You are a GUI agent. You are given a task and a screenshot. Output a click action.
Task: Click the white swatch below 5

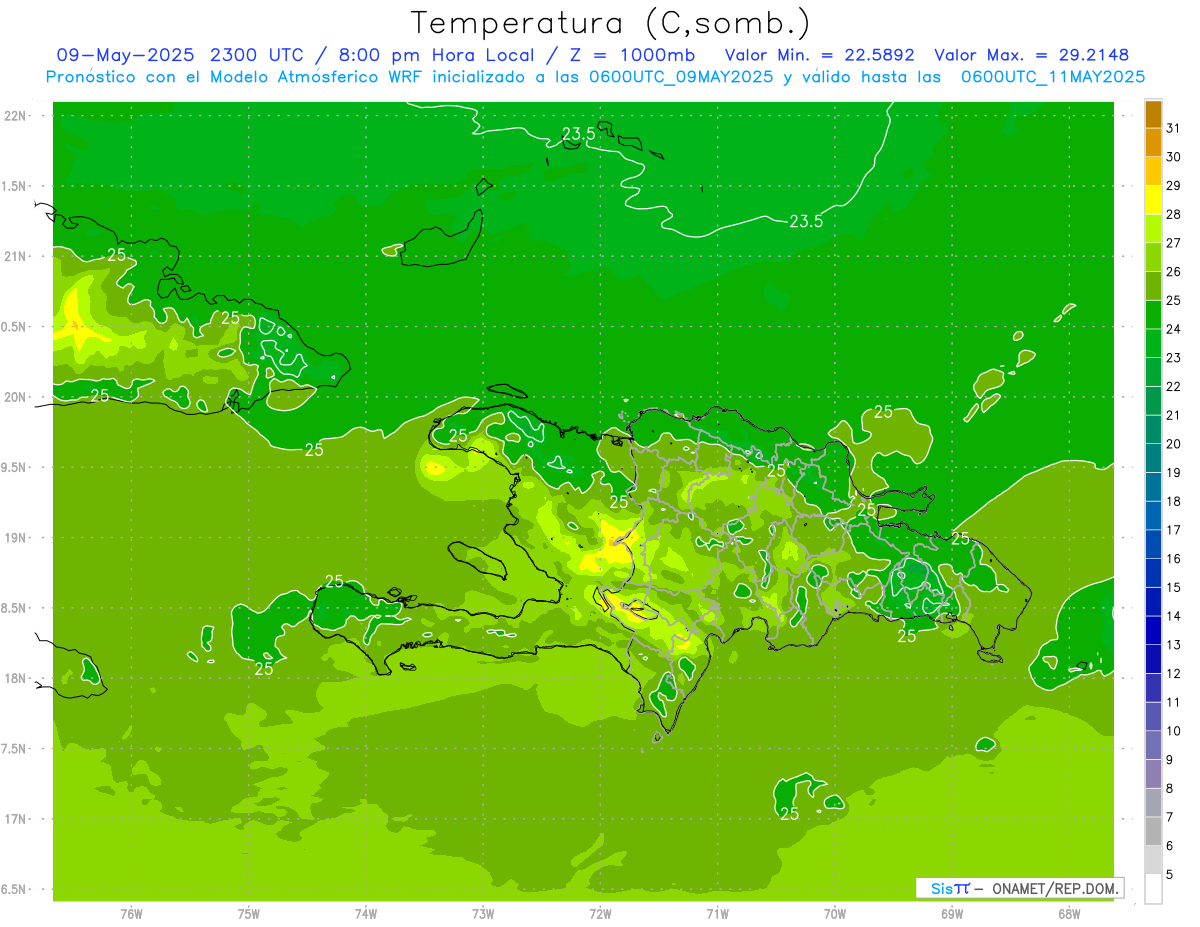coord(1153,889)
